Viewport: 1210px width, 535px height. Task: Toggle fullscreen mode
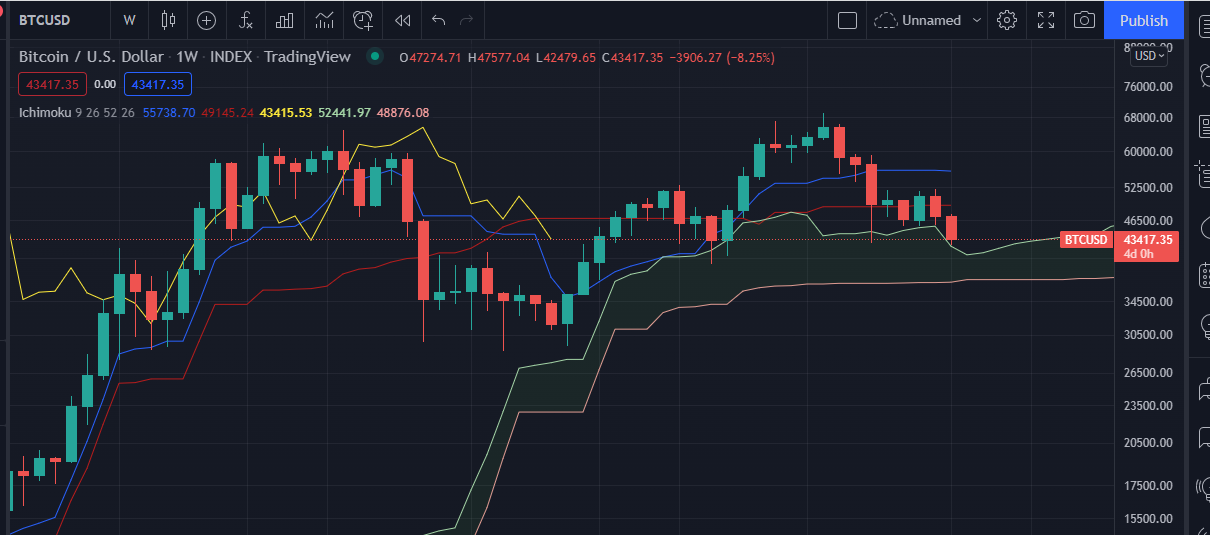[1046, 20]
